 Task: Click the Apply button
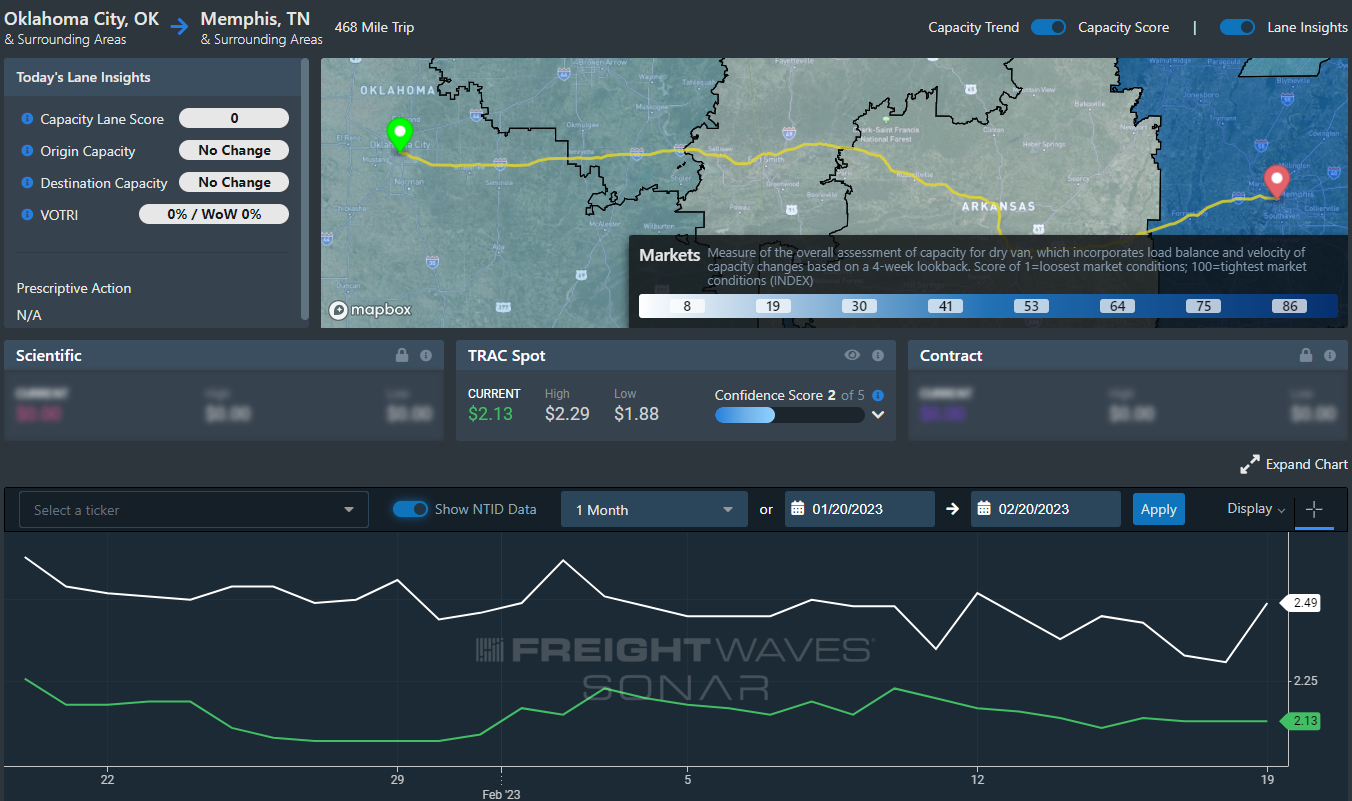point(1158,509)
